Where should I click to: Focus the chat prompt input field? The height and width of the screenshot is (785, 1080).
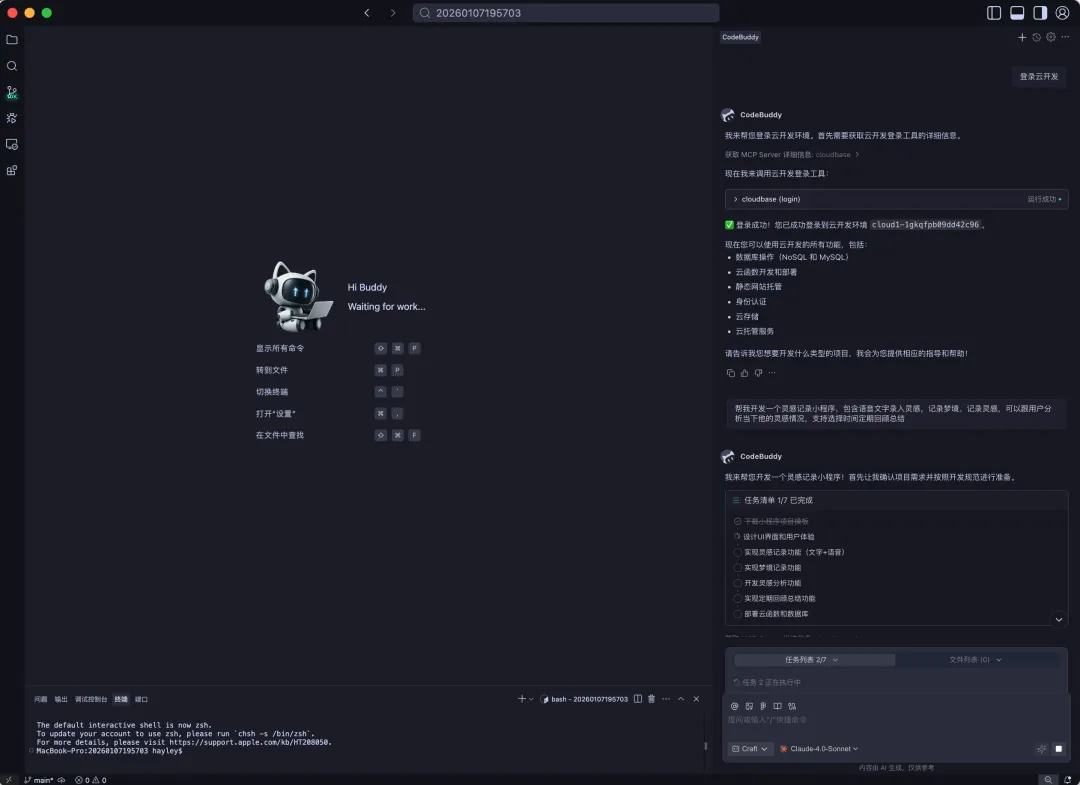(x=895, y=720)
